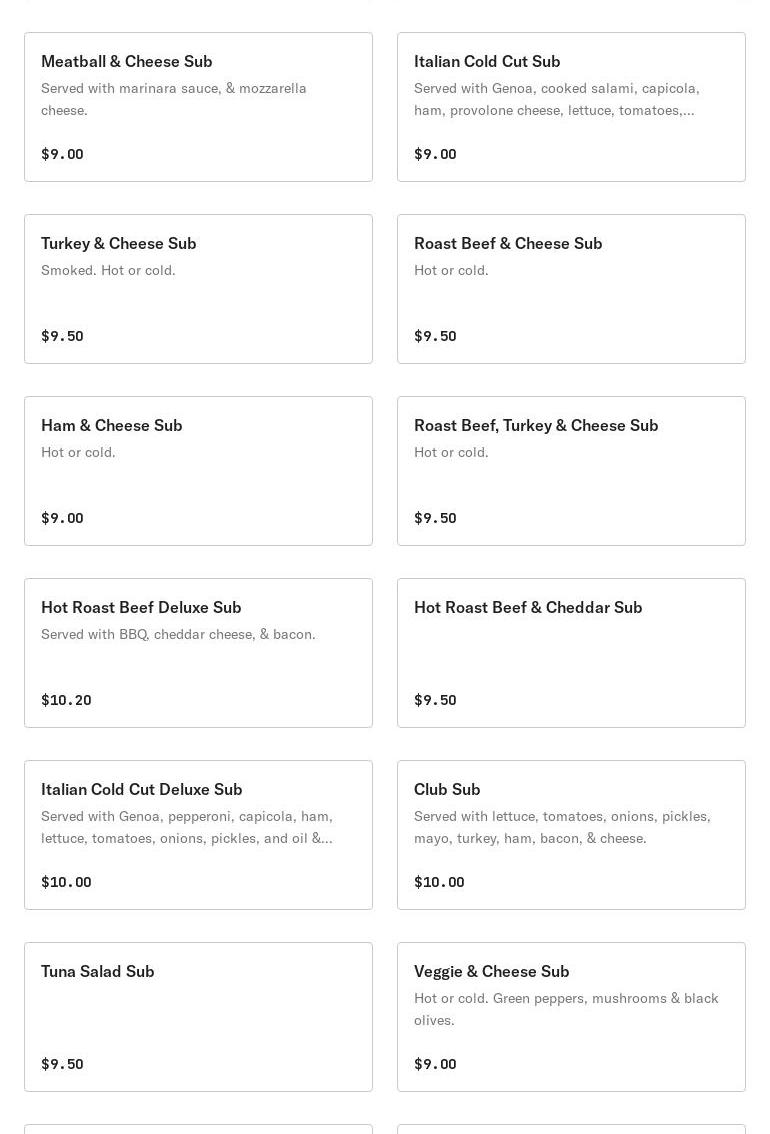Image resolution: width=770 pixels, height=1134 pixels.
Task: Click 'Smoked. Hot or cold.' description
Action: click(108, 270)
